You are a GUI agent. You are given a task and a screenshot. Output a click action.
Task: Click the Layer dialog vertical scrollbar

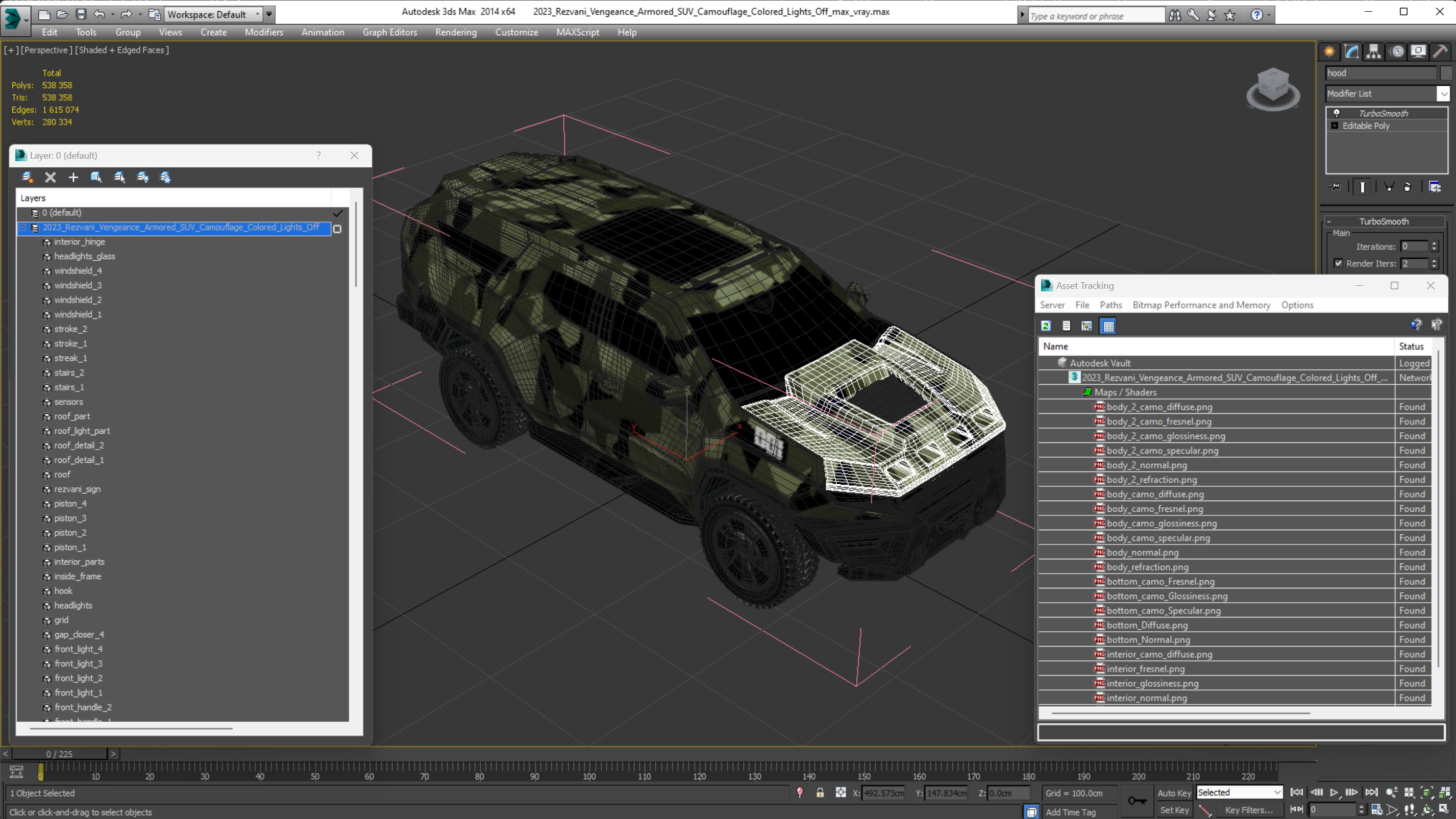point(356,244)
